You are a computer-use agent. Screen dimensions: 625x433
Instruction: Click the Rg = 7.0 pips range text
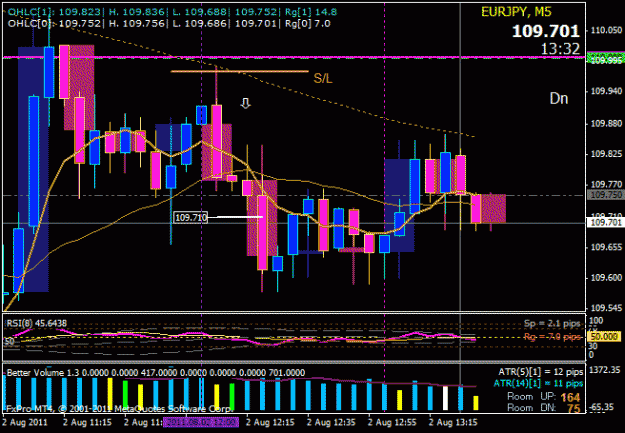point(552,337)
